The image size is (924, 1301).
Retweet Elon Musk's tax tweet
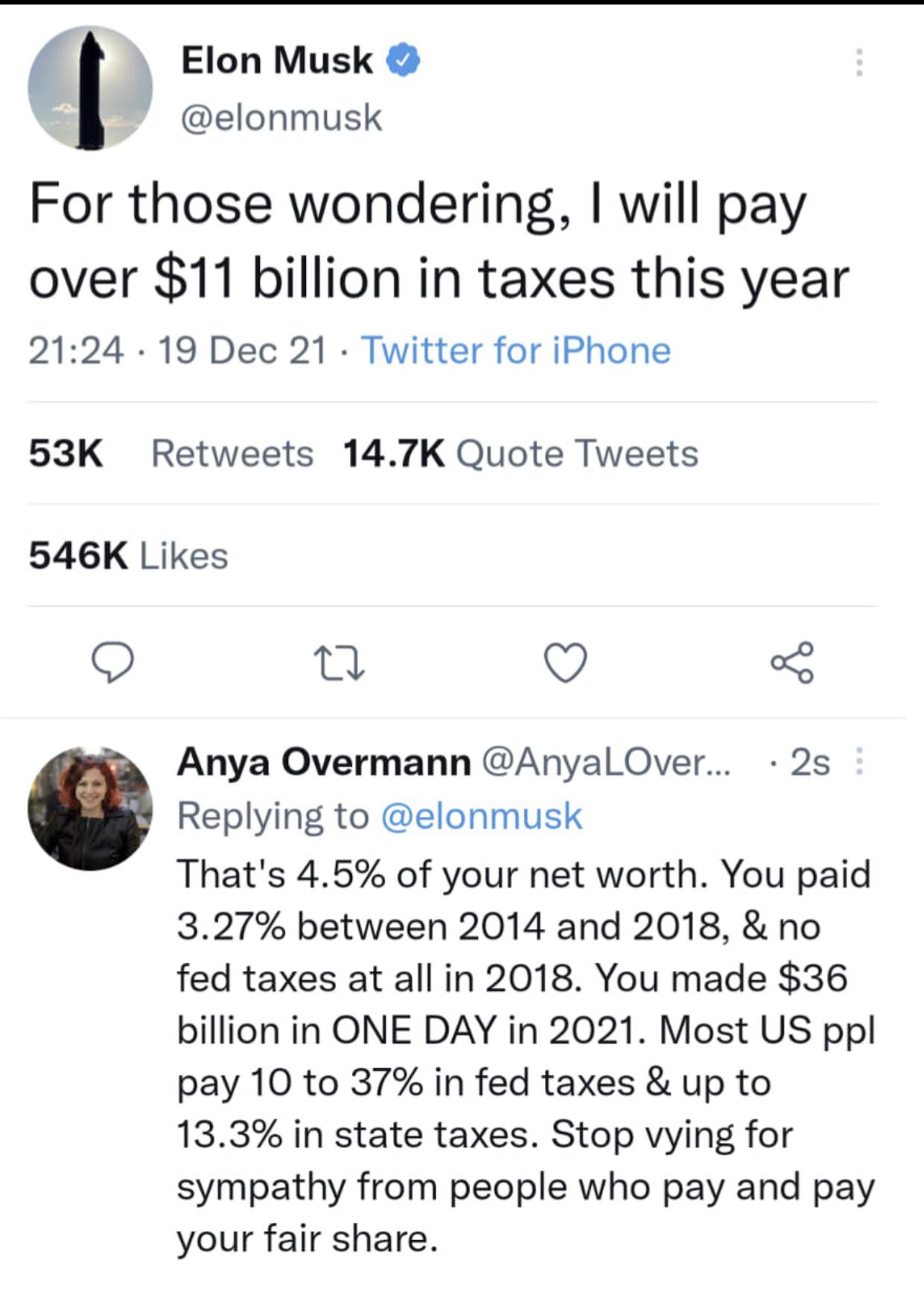click(x=339, y=664)
